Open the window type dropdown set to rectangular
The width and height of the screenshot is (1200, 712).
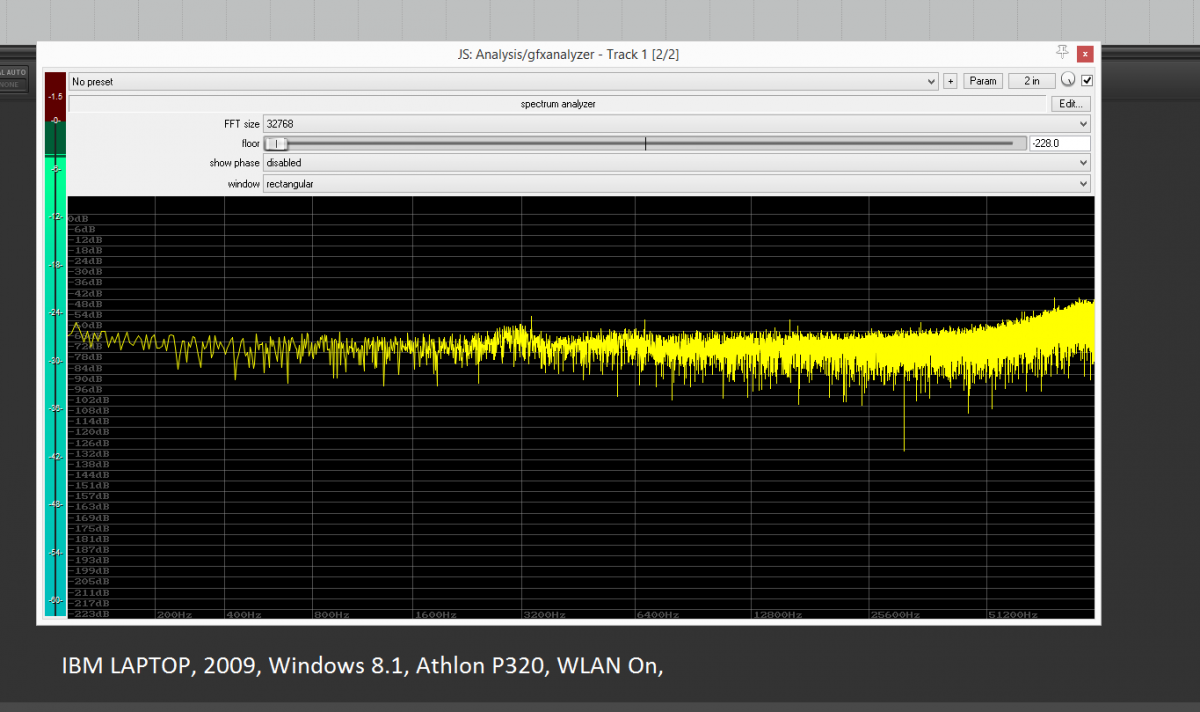676,184
